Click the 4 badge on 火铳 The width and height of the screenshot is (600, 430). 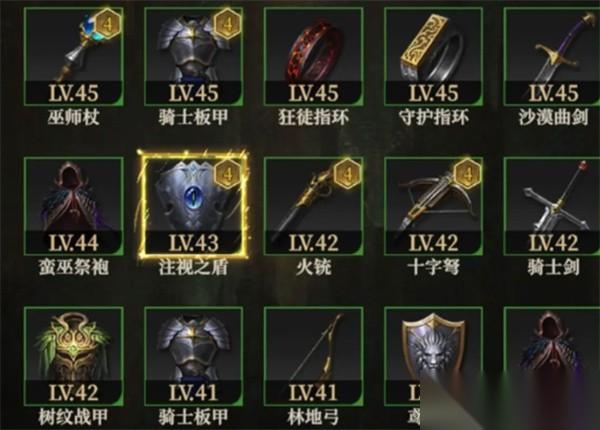(x=348, y=174)
